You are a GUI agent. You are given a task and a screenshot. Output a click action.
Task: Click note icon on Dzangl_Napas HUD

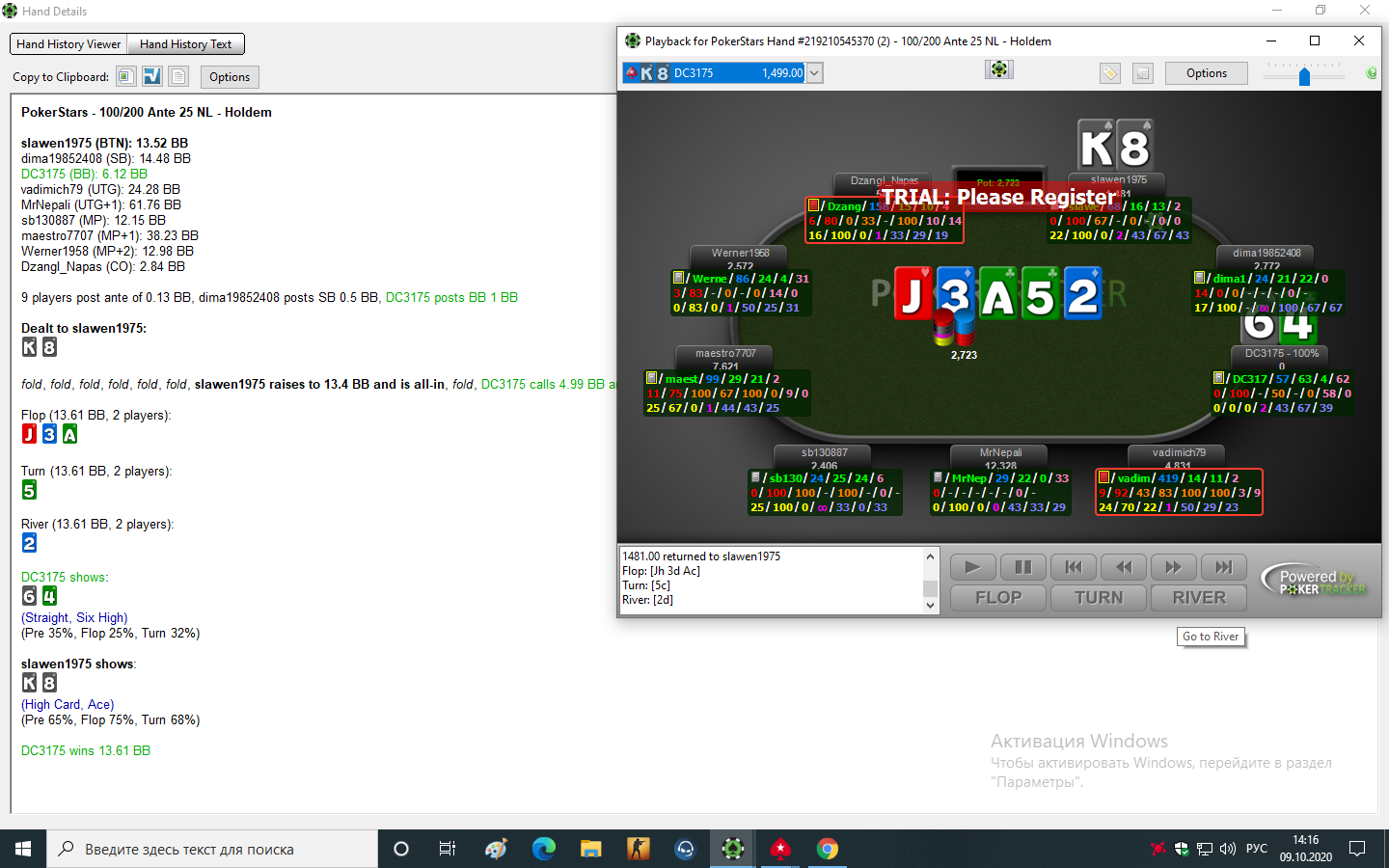tap(813, 205)
